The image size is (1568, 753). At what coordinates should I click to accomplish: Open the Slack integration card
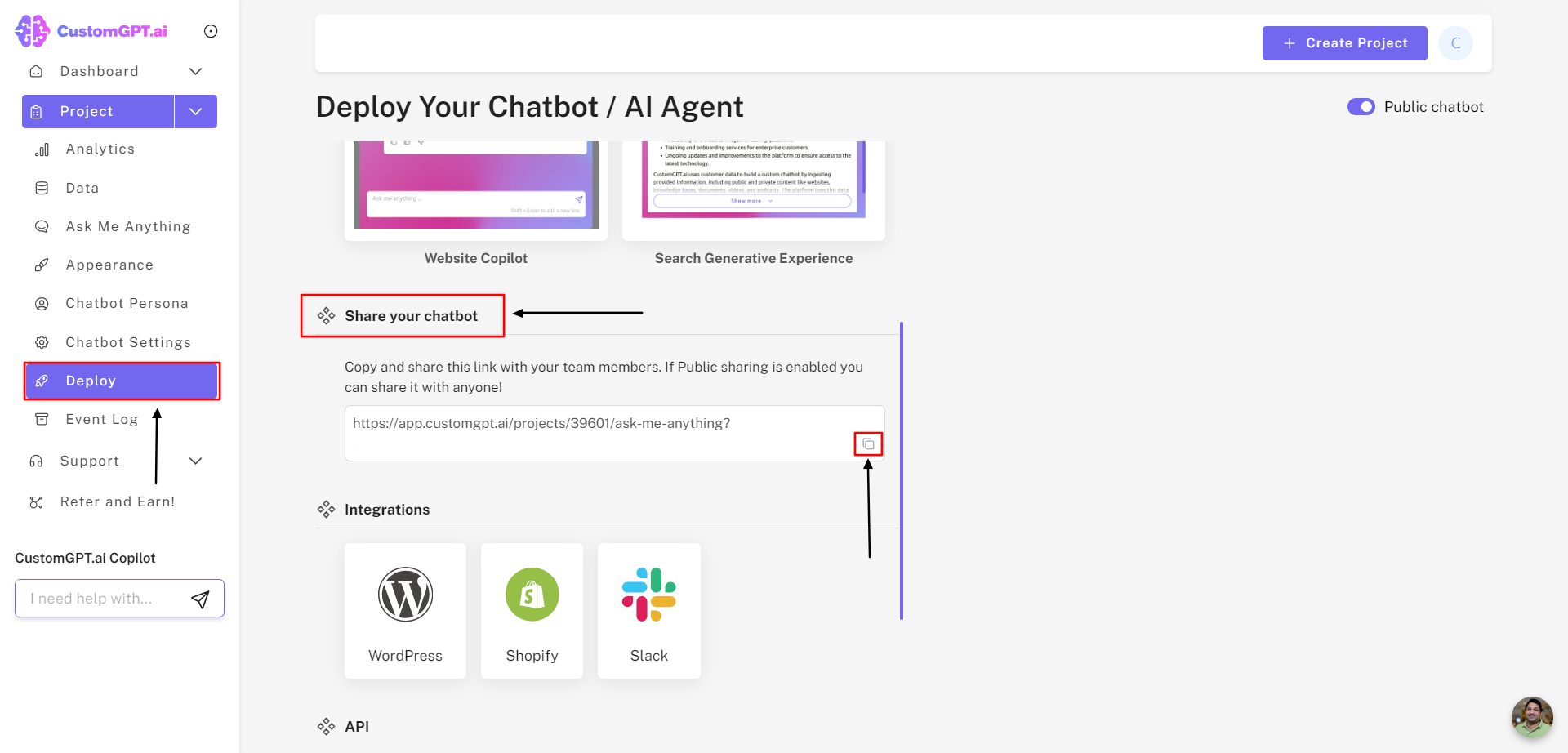tap(649, 611)
